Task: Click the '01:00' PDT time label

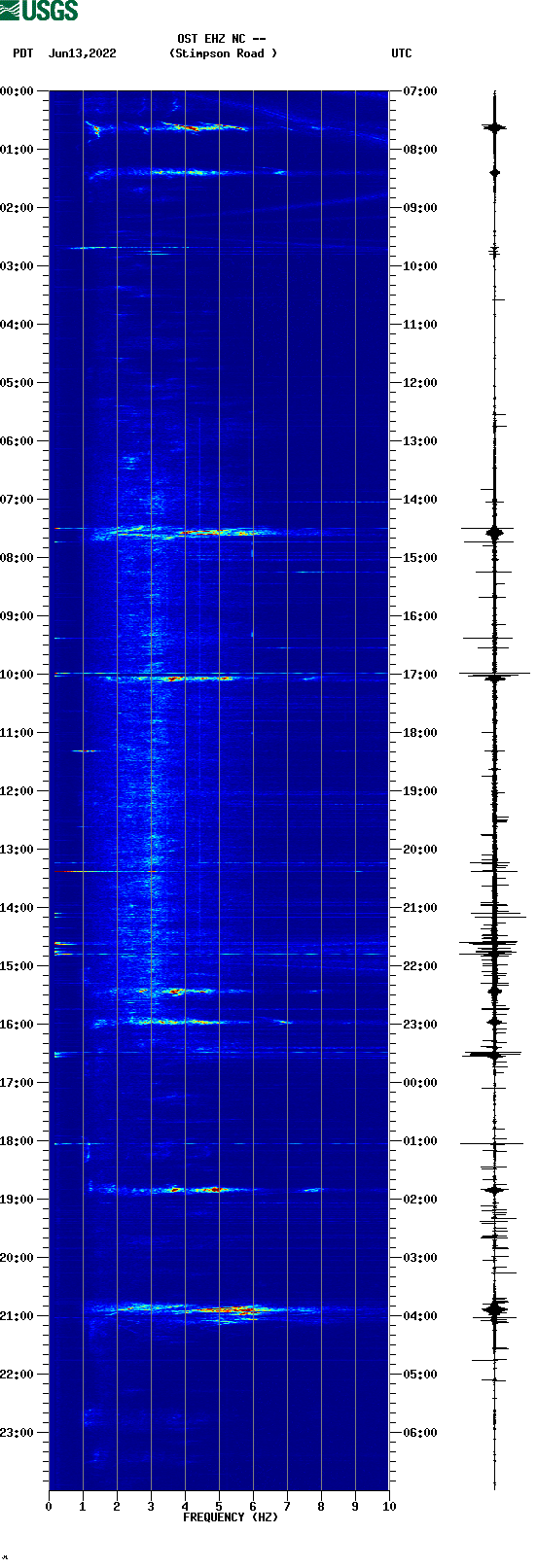Action: pos(17,150)
